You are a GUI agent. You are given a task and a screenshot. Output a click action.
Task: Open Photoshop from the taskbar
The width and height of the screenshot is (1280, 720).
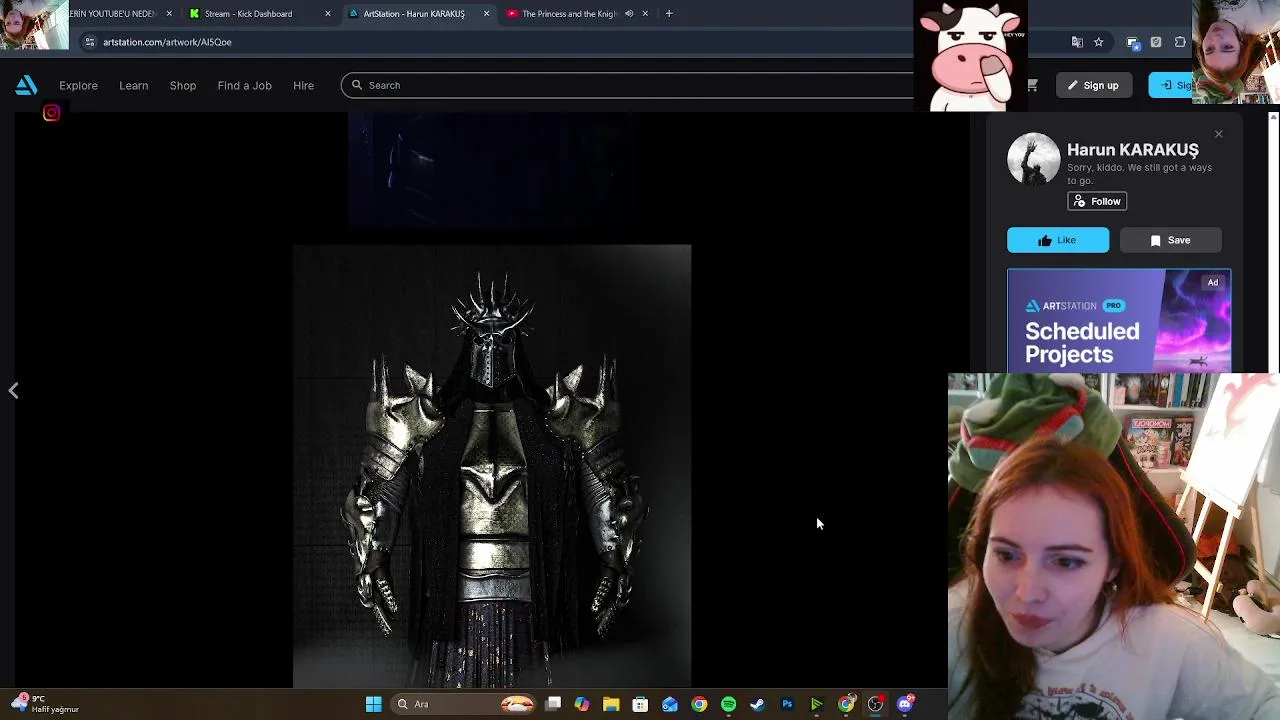(x=787, y=704)
